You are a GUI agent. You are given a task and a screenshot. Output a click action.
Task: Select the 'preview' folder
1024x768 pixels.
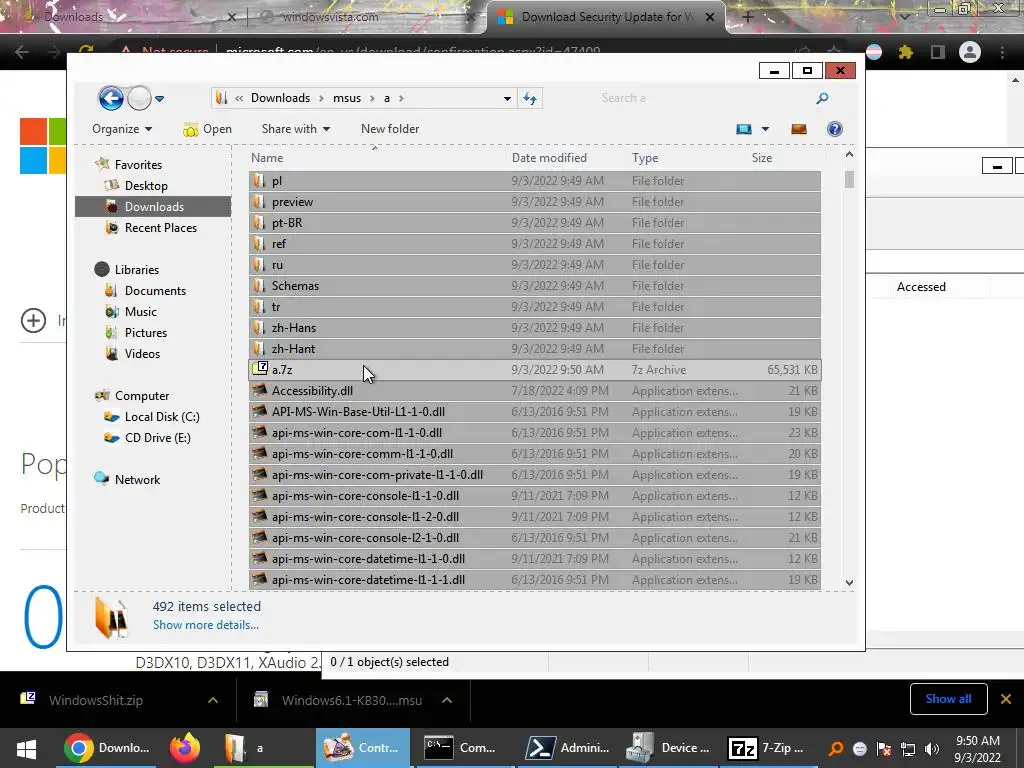pos(535,202)
